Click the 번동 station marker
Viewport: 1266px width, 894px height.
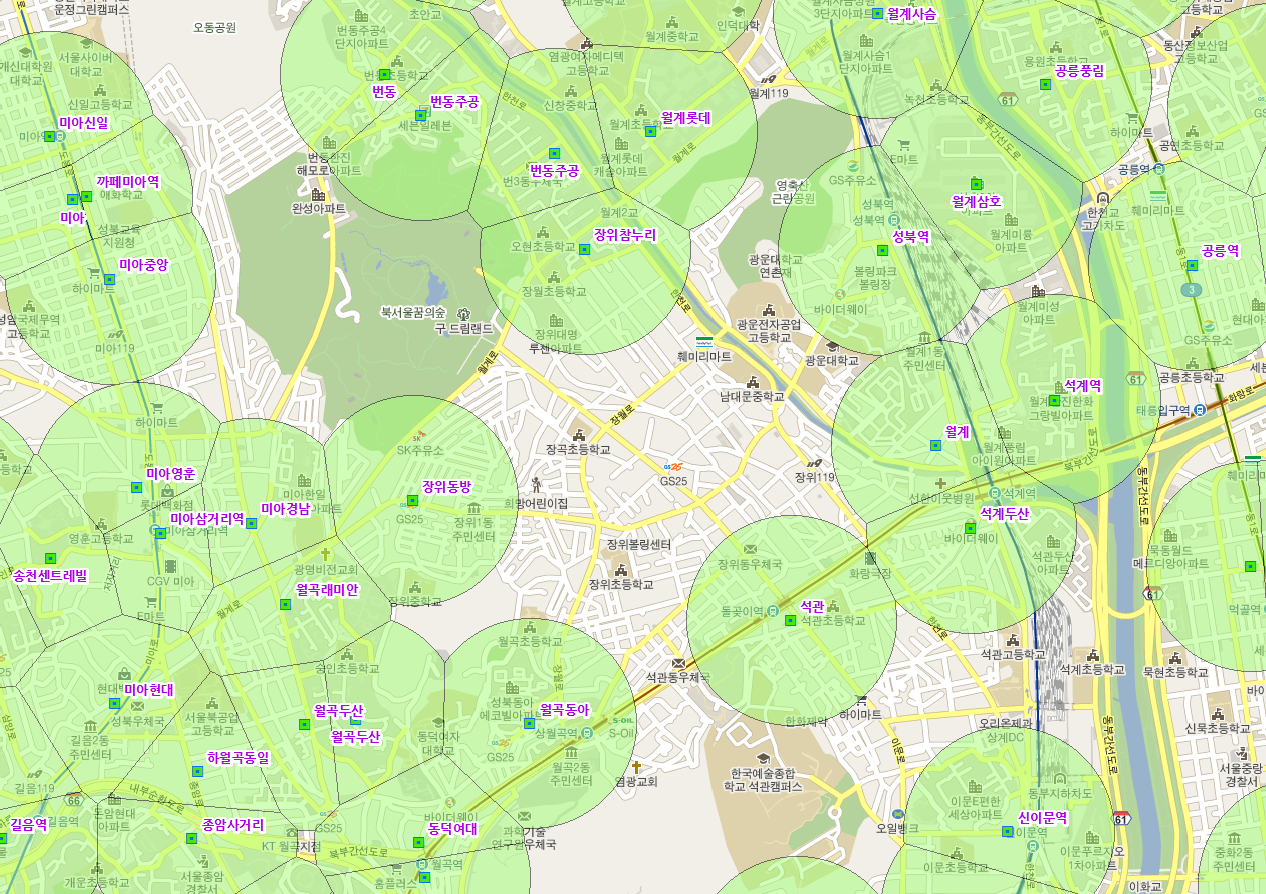384,74
